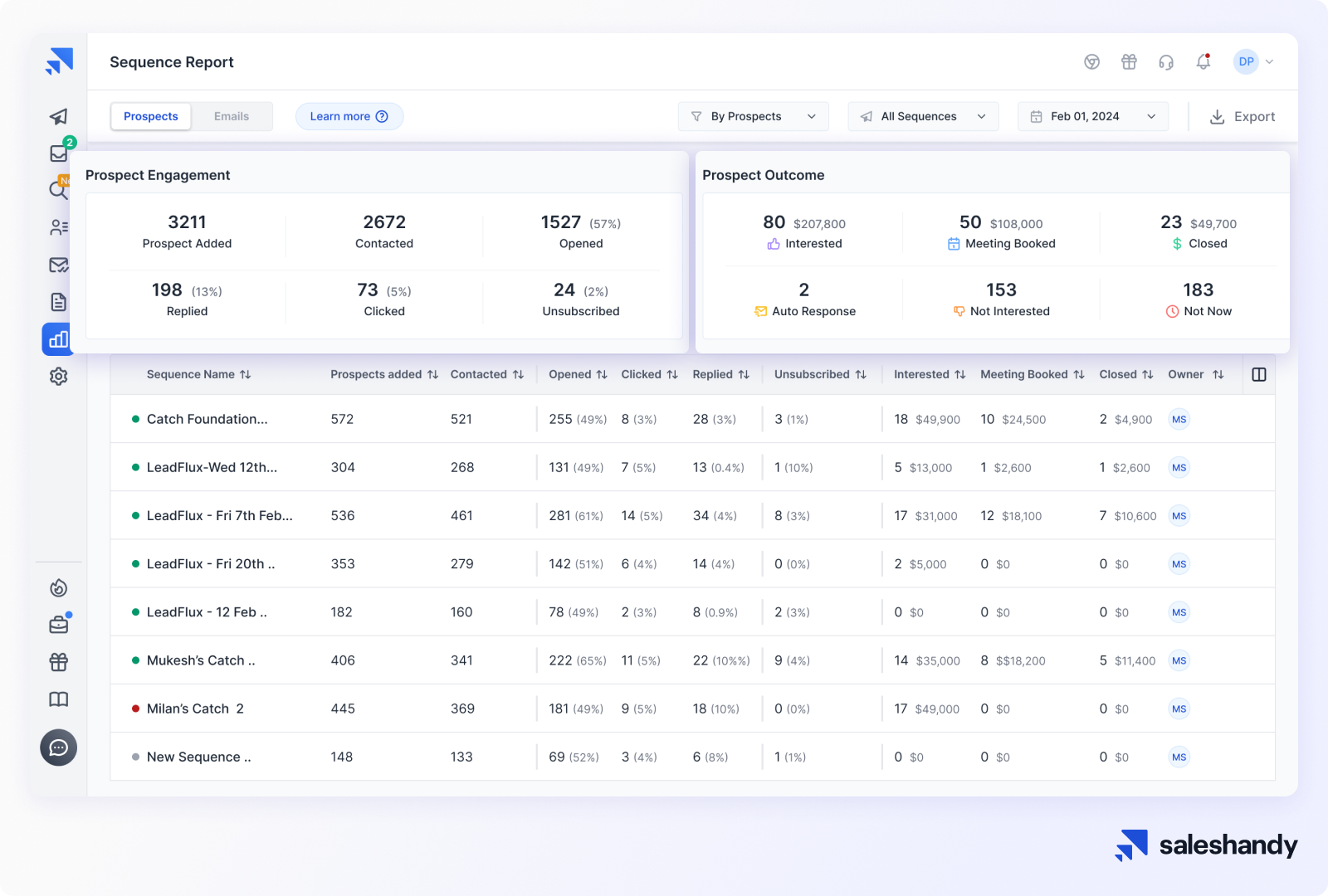Screen dimensions: 1328x896
Task: Expand the By Prospects filter dropdown
Action: pyautogui.click(x=754, y=117)
